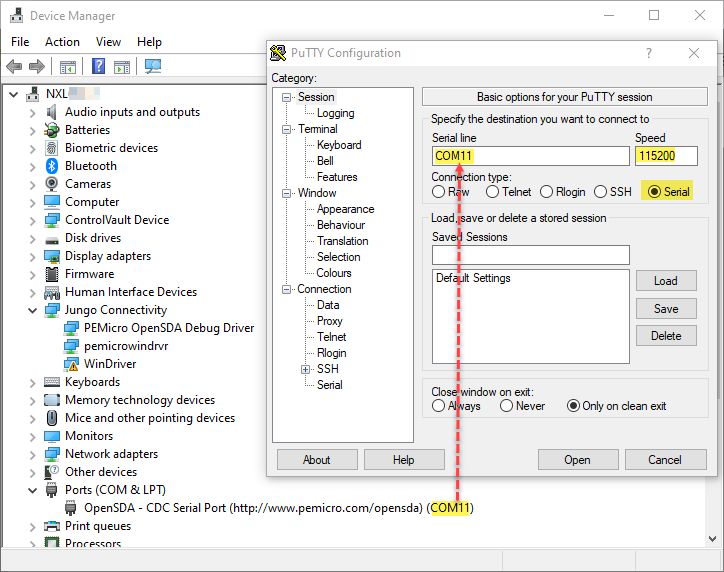Select the WinDriver warning icon
724x572 pixels.
tap(71, 364)
